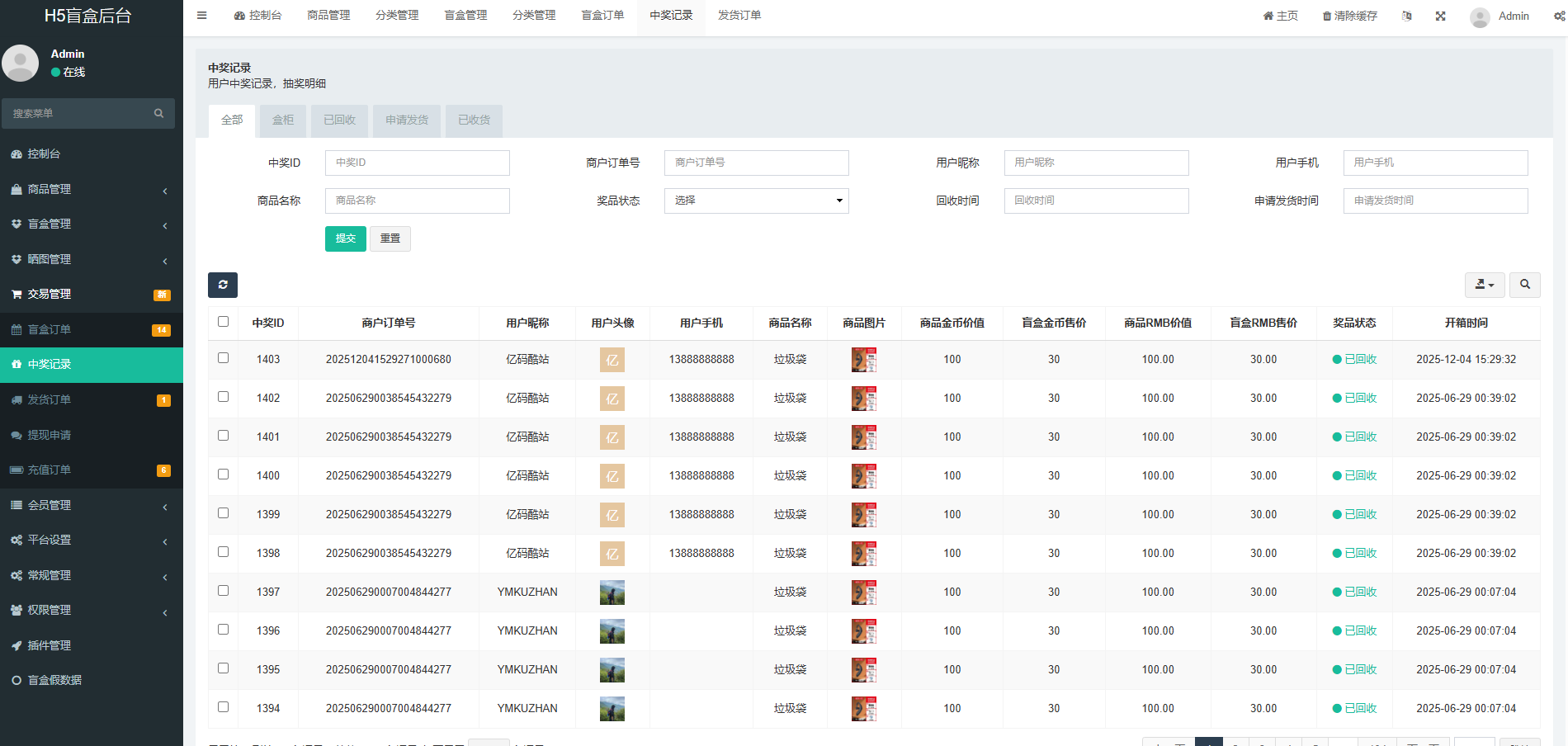This screenshot has width=1568, height=746.
Task: Open the settings gear at top right
Action: [x=1558, y=15]
